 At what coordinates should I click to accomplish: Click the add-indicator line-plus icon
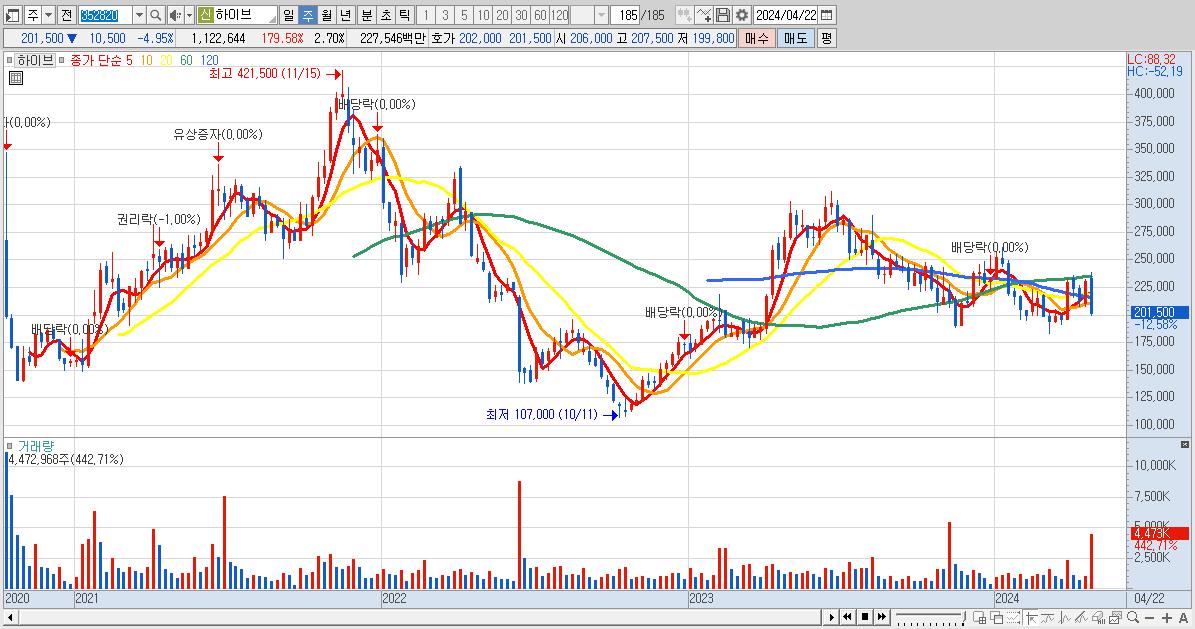[704, 14]
